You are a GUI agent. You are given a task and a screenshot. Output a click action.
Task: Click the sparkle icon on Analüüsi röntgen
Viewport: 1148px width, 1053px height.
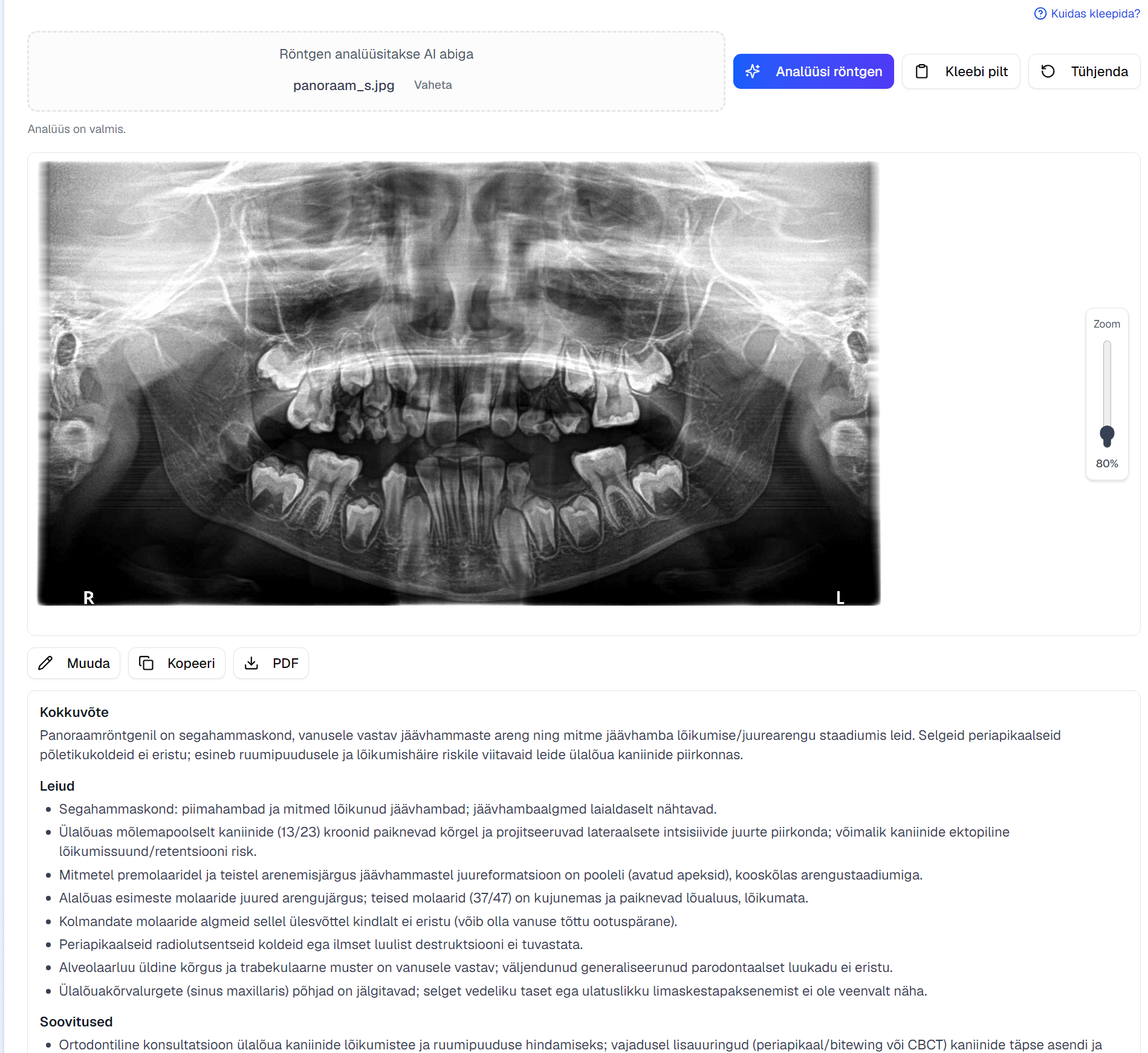pyautogui.click(x=753, y=71)
